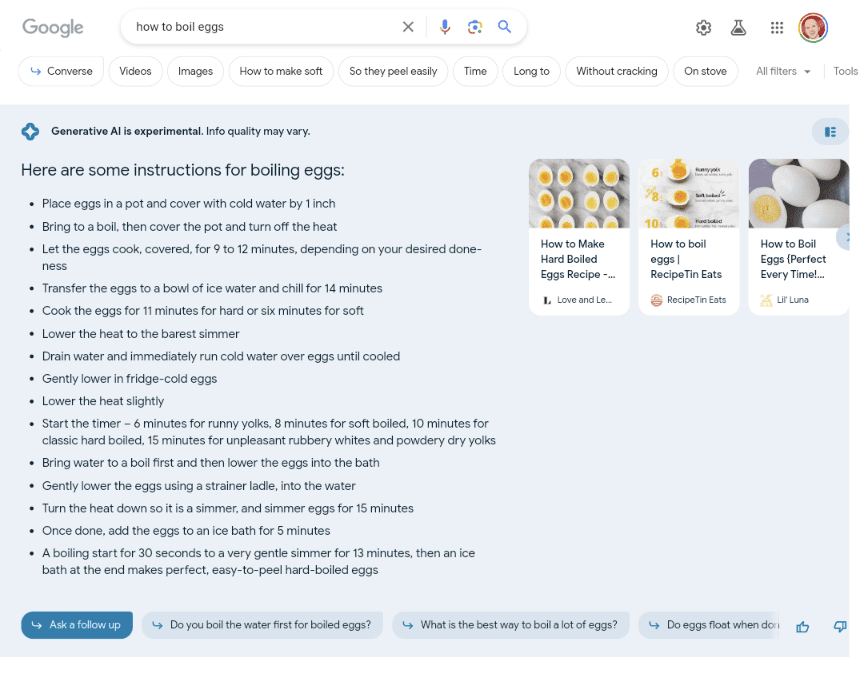864x677 pixels.
Task: Switch to Videos results
Action: (x=135, y=71)
